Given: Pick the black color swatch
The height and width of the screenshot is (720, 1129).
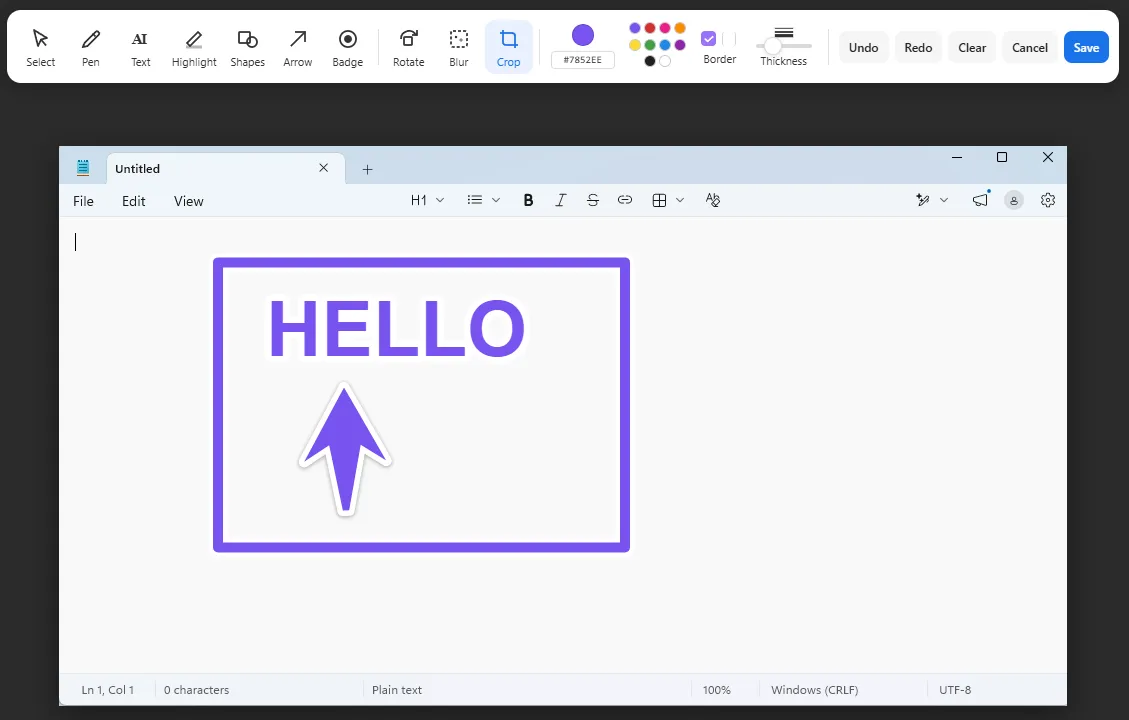Looking at the screenshot, I should click(x=649, y=61).
